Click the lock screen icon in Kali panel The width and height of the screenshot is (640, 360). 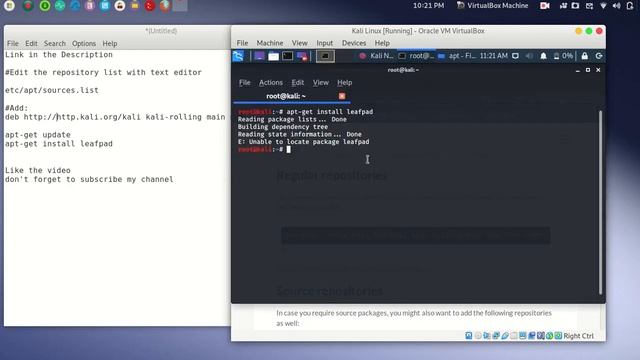(584, 56)
